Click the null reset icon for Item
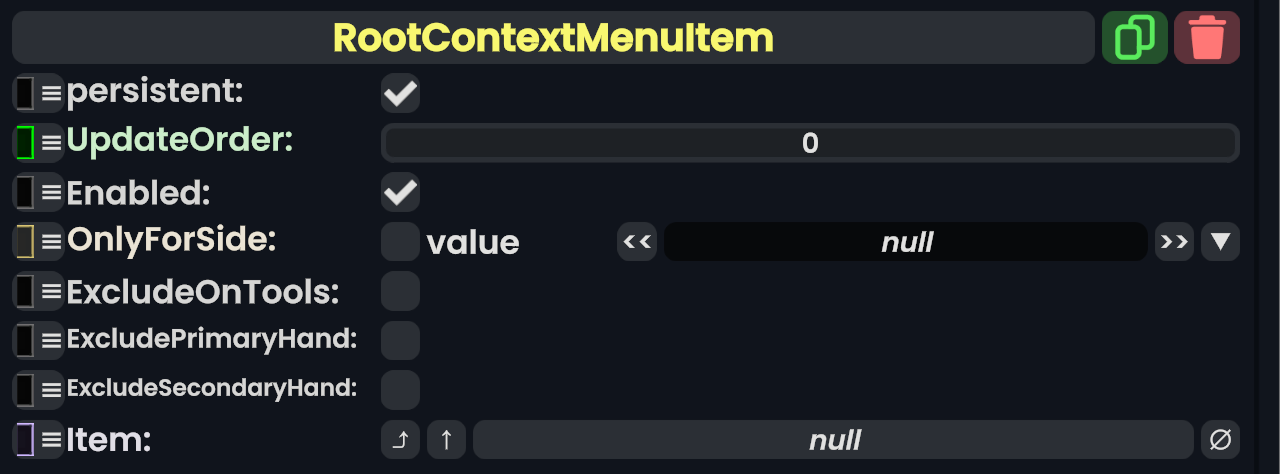This screenshot has width=1280, height=474. click(1220, 440)
